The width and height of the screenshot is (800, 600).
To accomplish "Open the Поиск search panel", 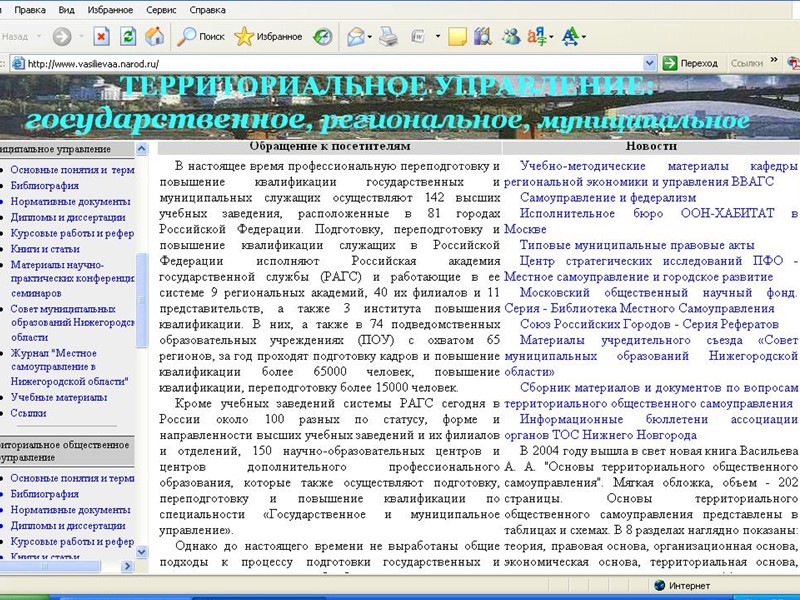I will pos(200,37).
